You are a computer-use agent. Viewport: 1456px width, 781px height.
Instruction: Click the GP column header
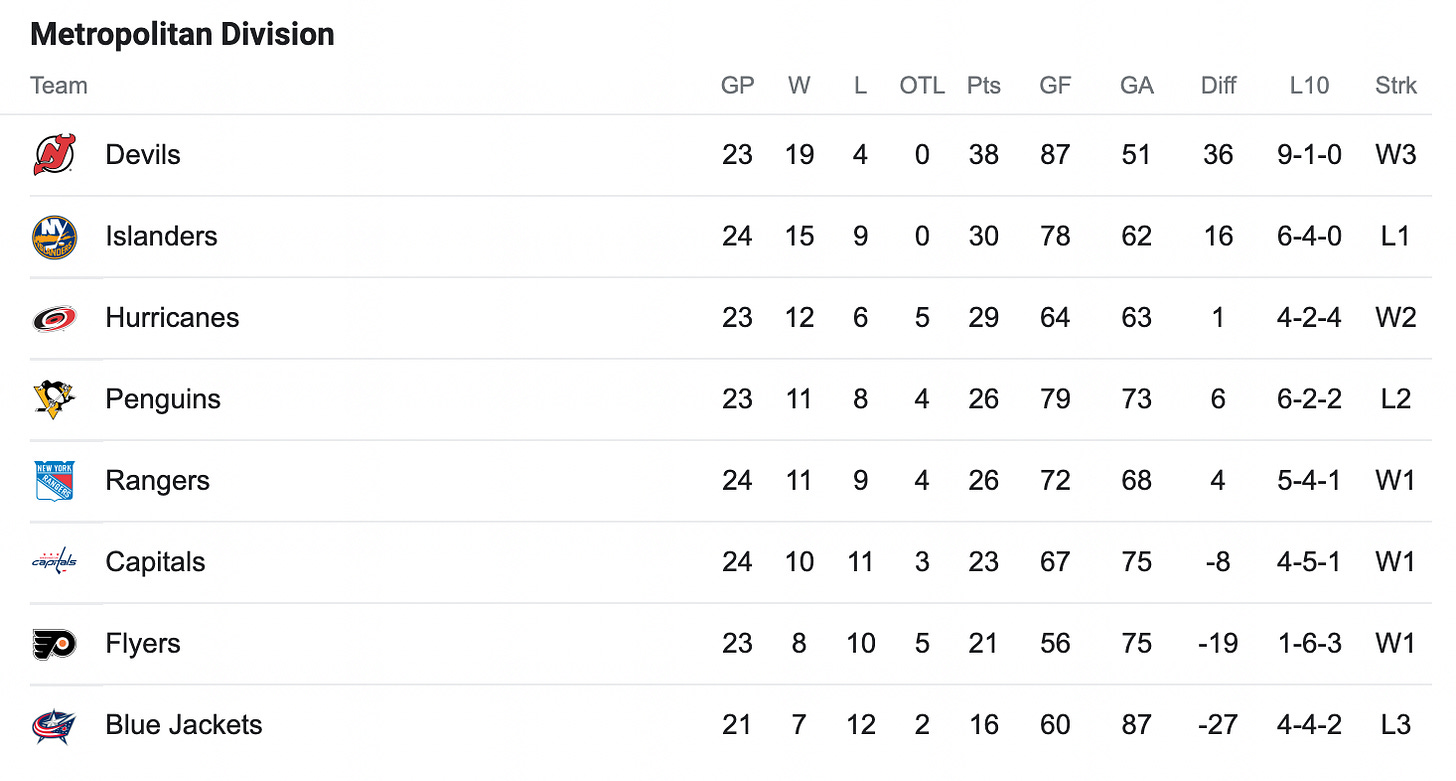[x=738, y=86]
